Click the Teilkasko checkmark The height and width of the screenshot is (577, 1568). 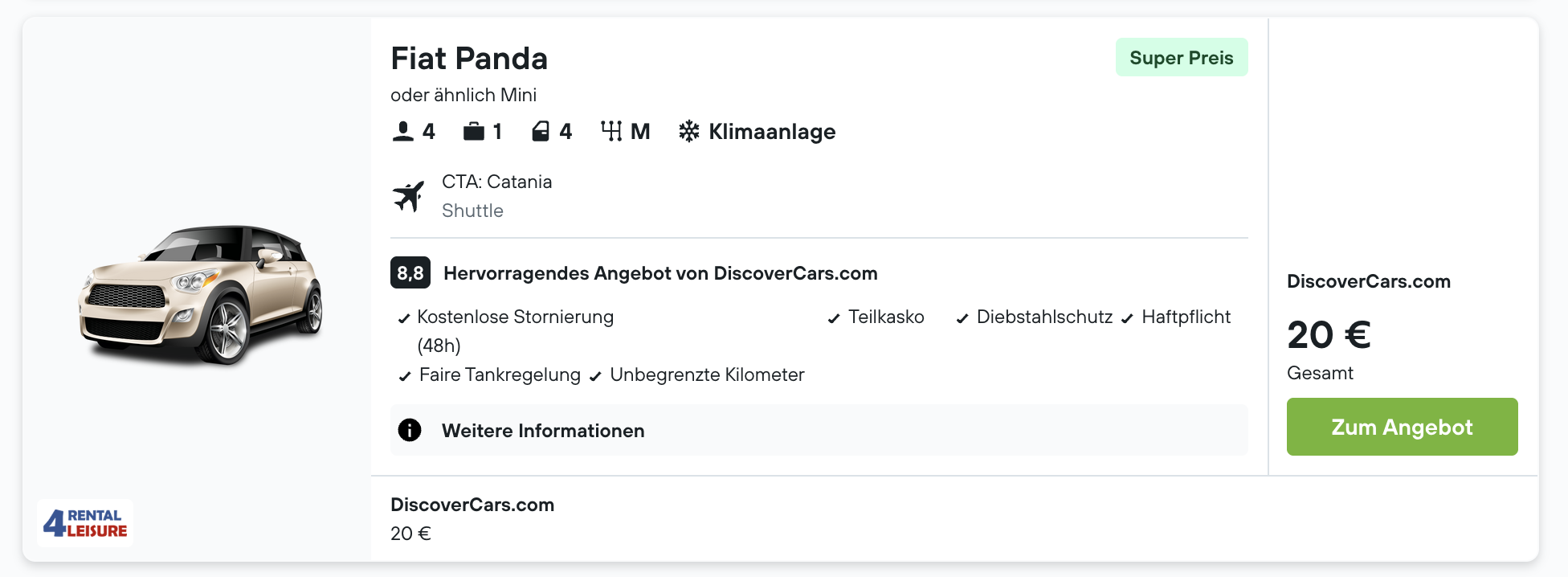click(x=834, y=319)
